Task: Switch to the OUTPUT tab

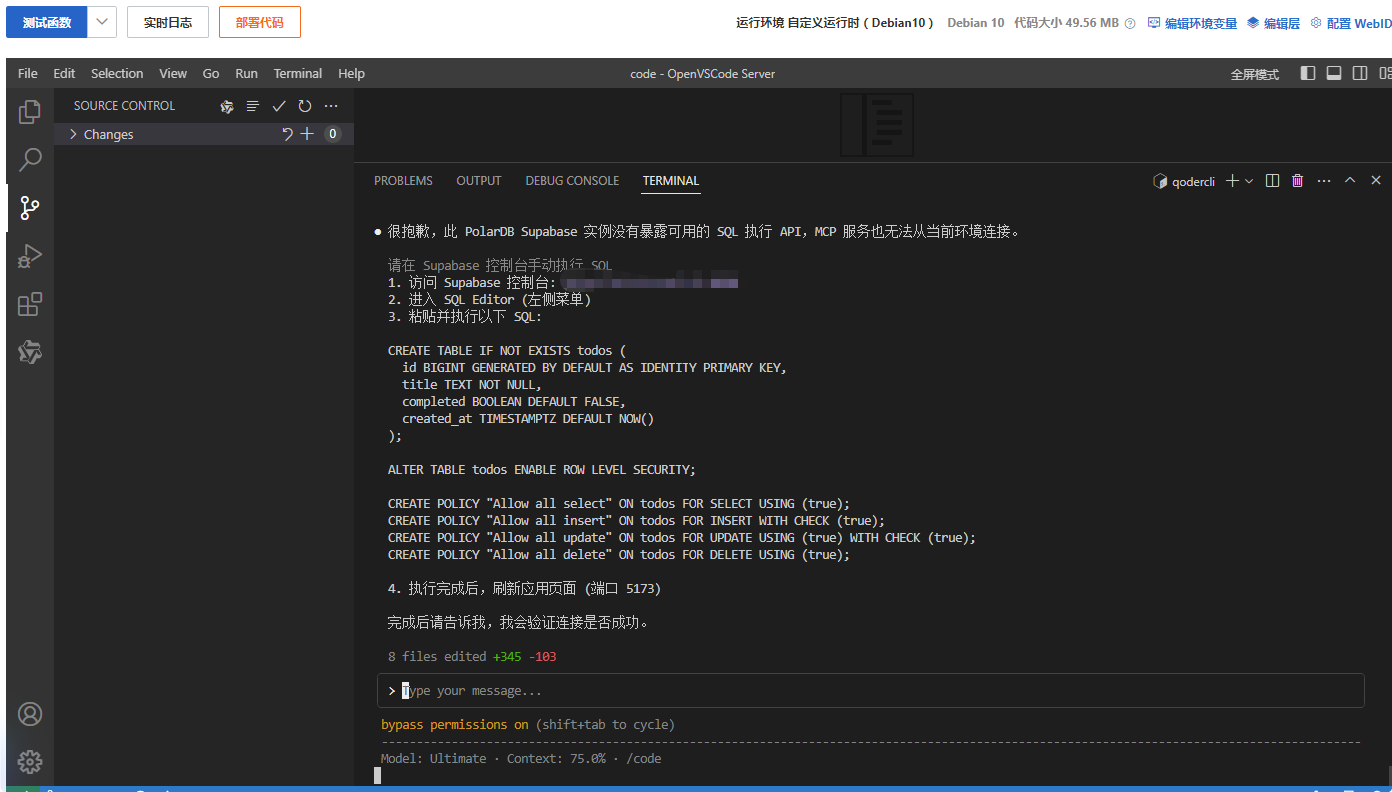Action: [x=479, y=181]
